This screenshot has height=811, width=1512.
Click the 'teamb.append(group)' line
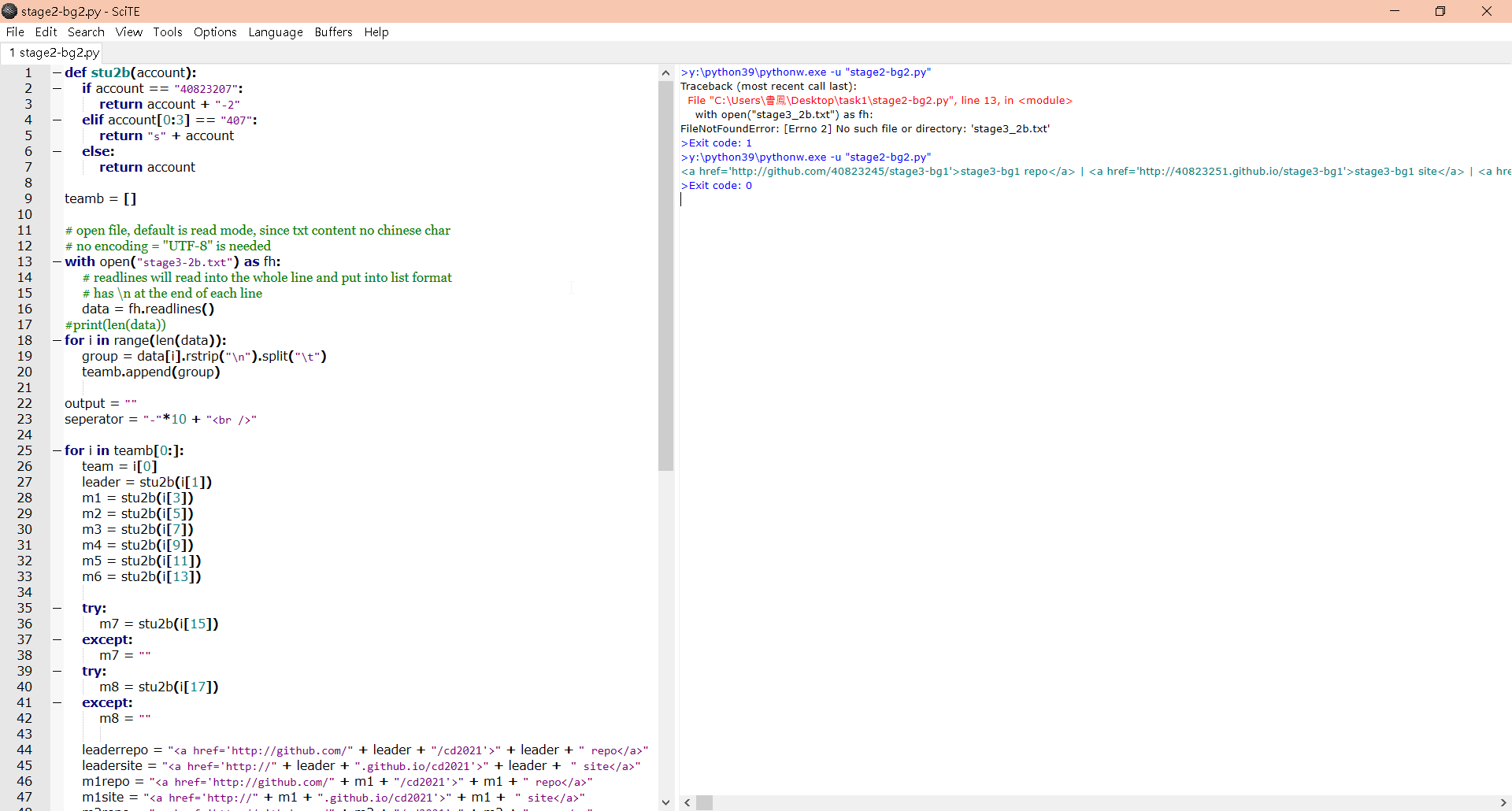coord(151,372)
